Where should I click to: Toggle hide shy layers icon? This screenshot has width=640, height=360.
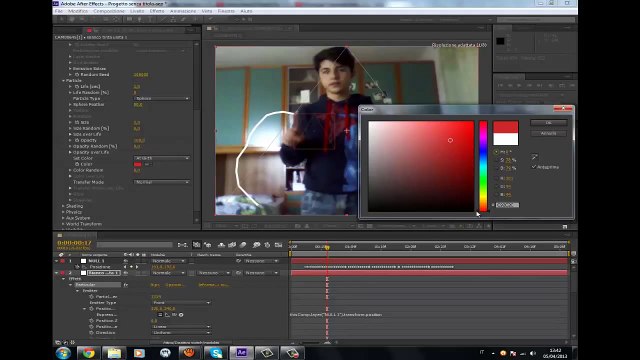[221, 245]
